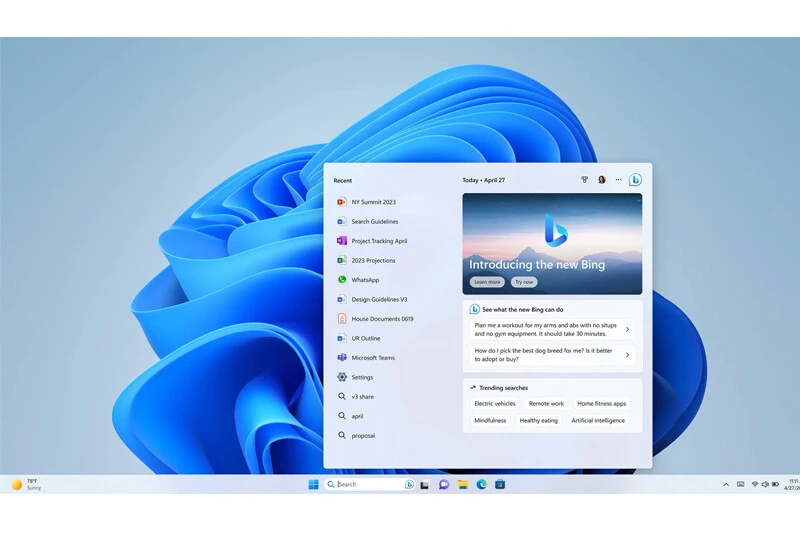
Task: Search trending Home fitness apps chip
Action: [x=602, y=404]
